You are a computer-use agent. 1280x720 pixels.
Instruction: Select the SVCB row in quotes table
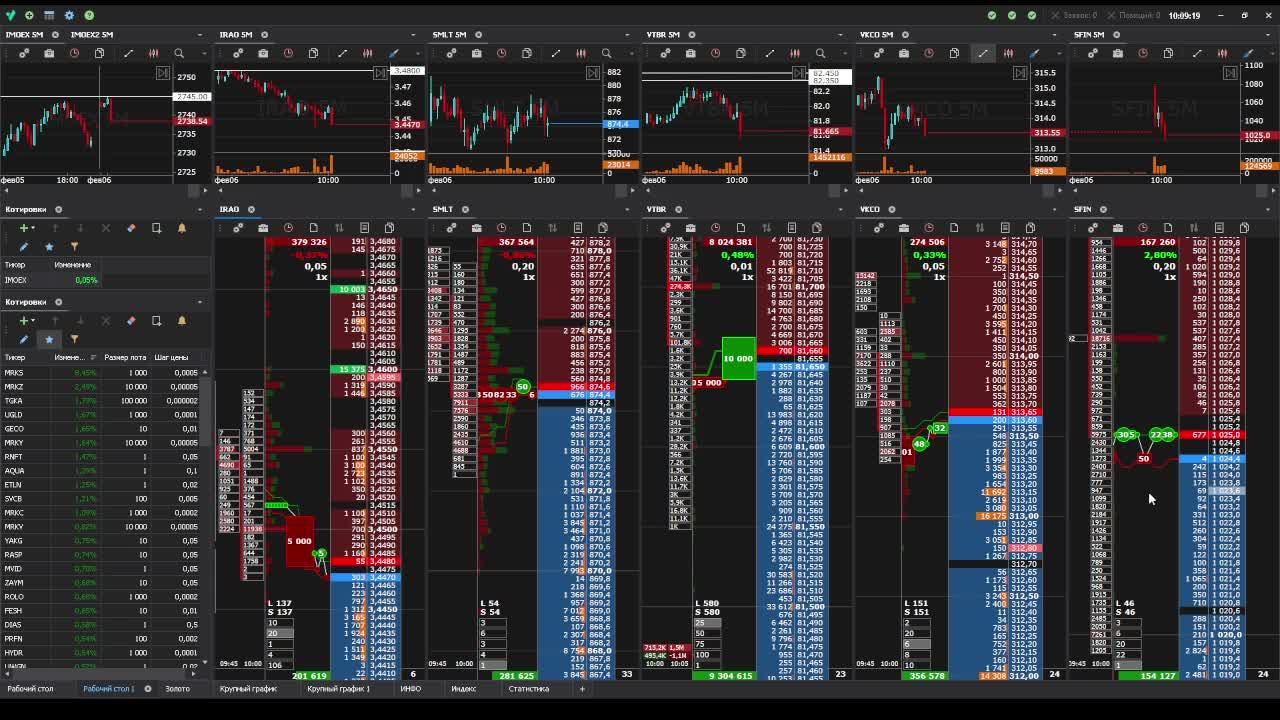(102, 499)
